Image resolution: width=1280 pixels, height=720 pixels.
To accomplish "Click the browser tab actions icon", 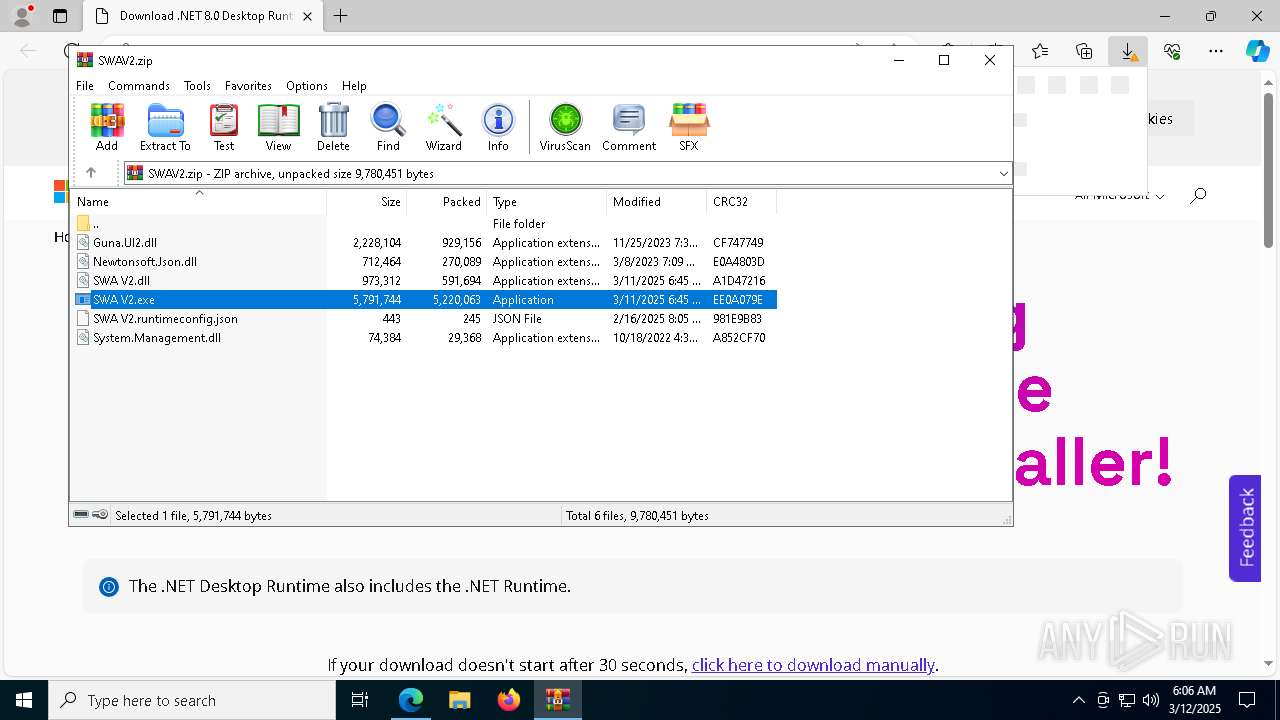I will point(59,16).
